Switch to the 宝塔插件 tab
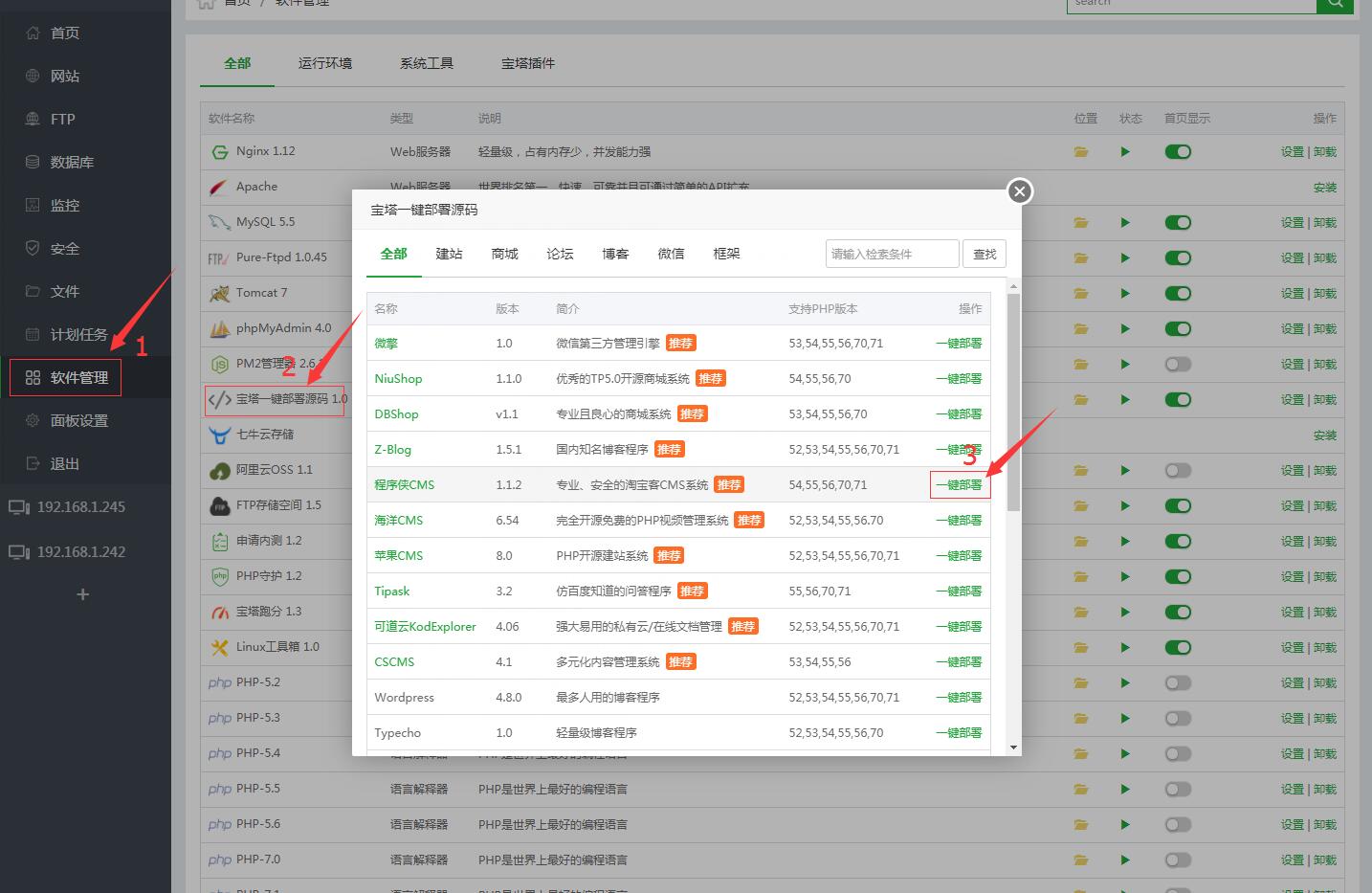 click(x=528, y=63)
